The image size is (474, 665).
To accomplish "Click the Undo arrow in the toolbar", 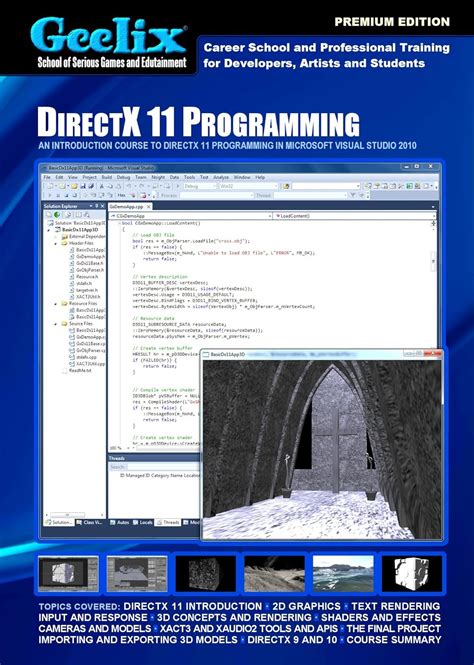I will click(x=129, y=186).
